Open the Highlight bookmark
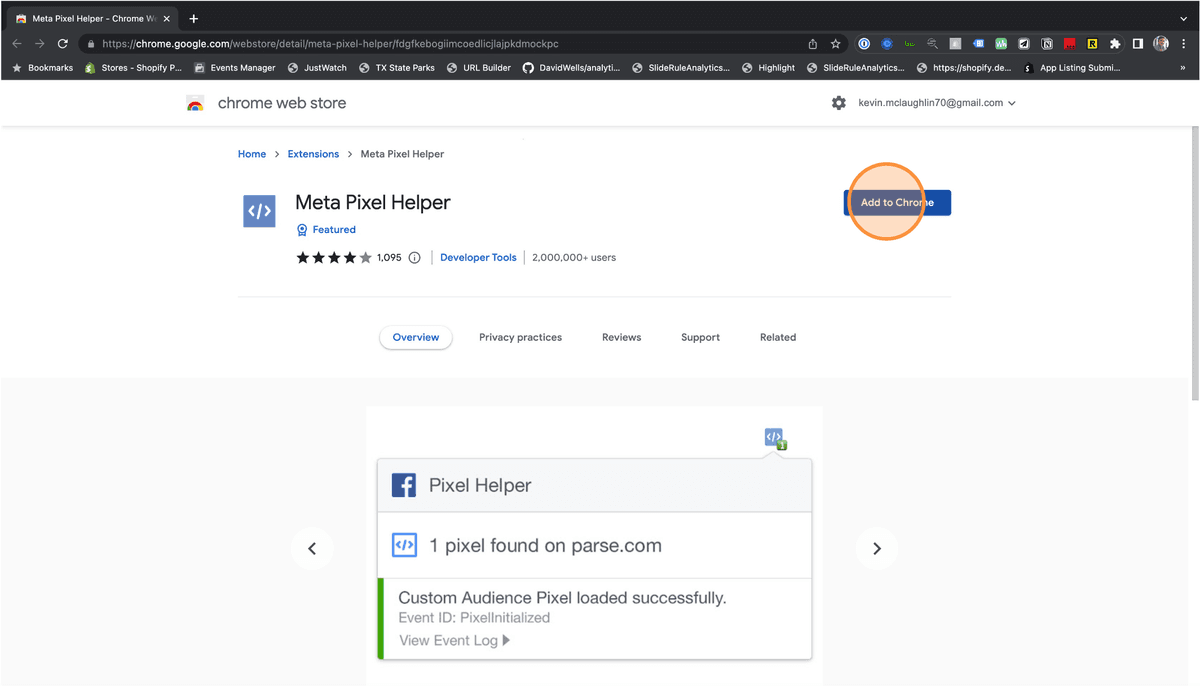 click(x=768, y=68)
